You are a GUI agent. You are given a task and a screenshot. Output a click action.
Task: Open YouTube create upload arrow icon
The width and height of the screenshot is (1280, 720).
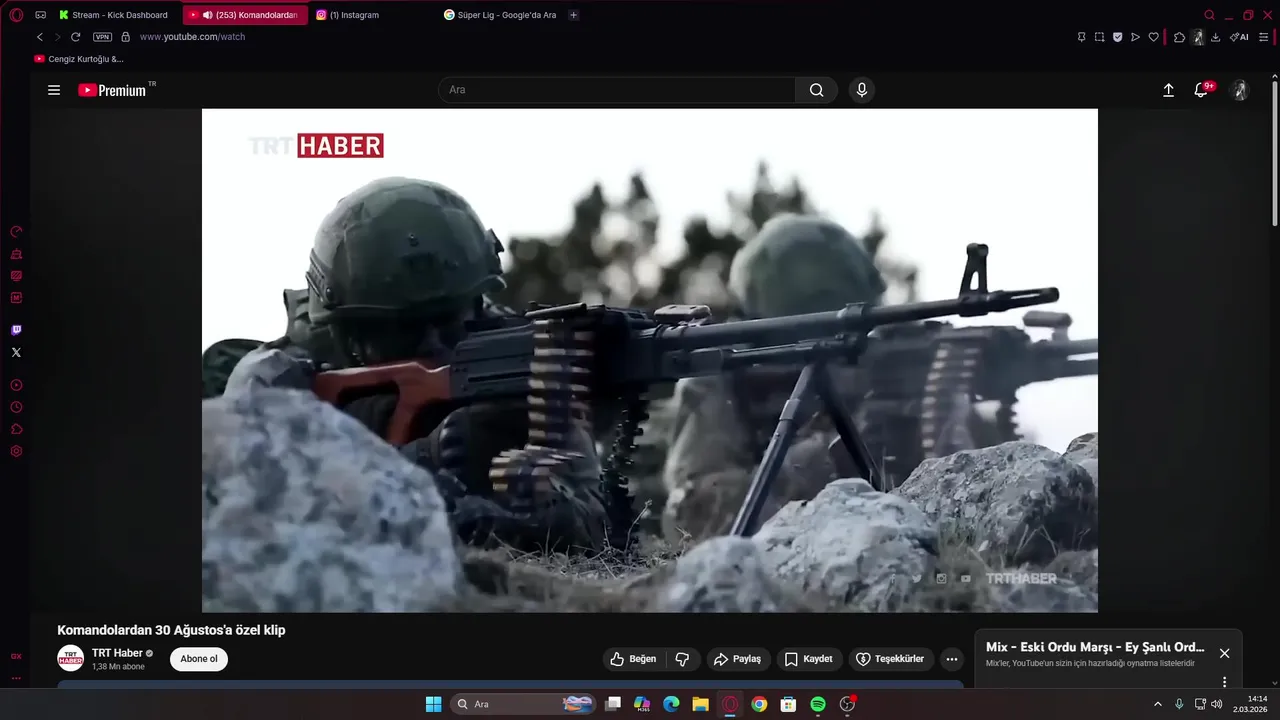(x=1168, y=90)
